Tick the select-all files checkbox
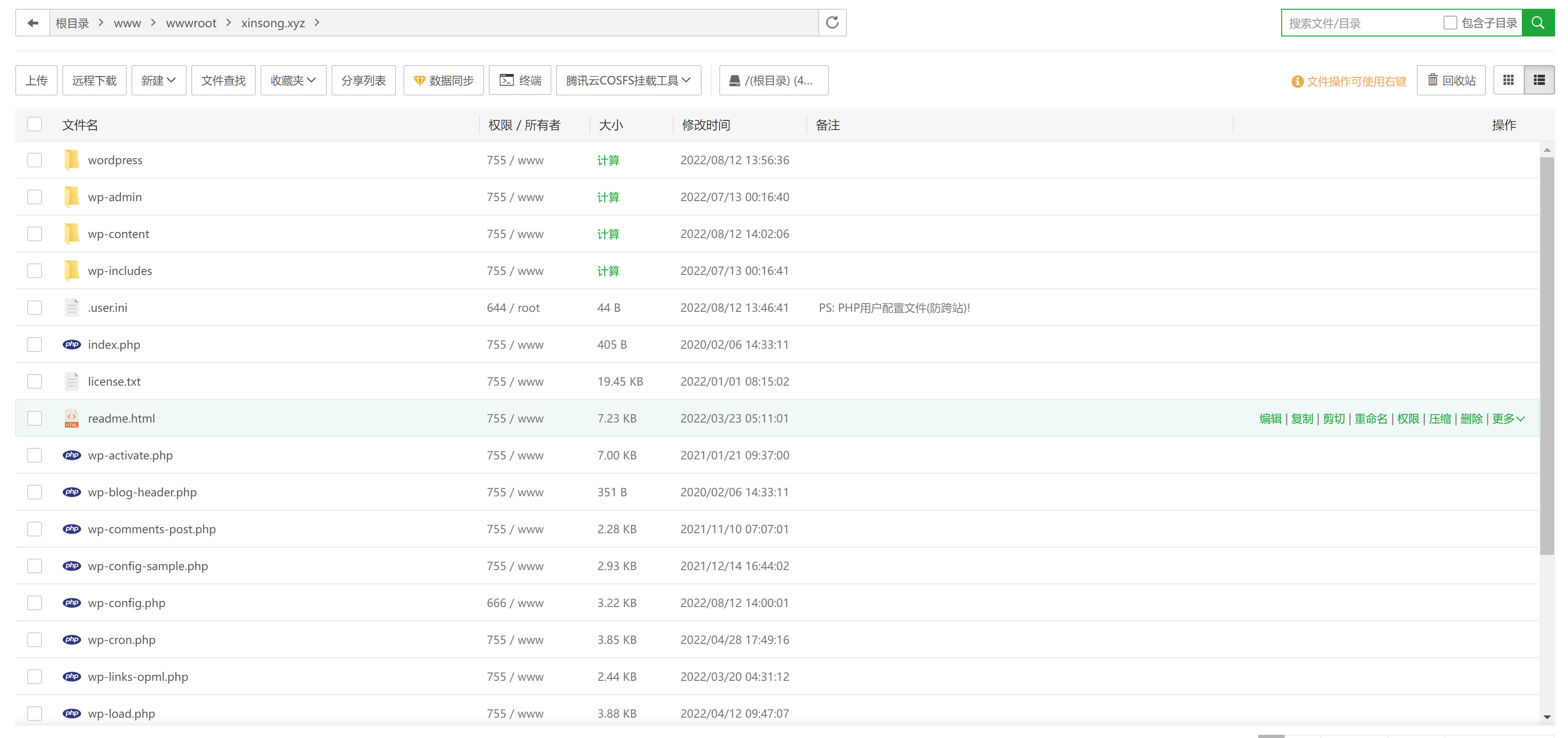The width and height of the screenshot is (1568, 738). click(35, 124)
